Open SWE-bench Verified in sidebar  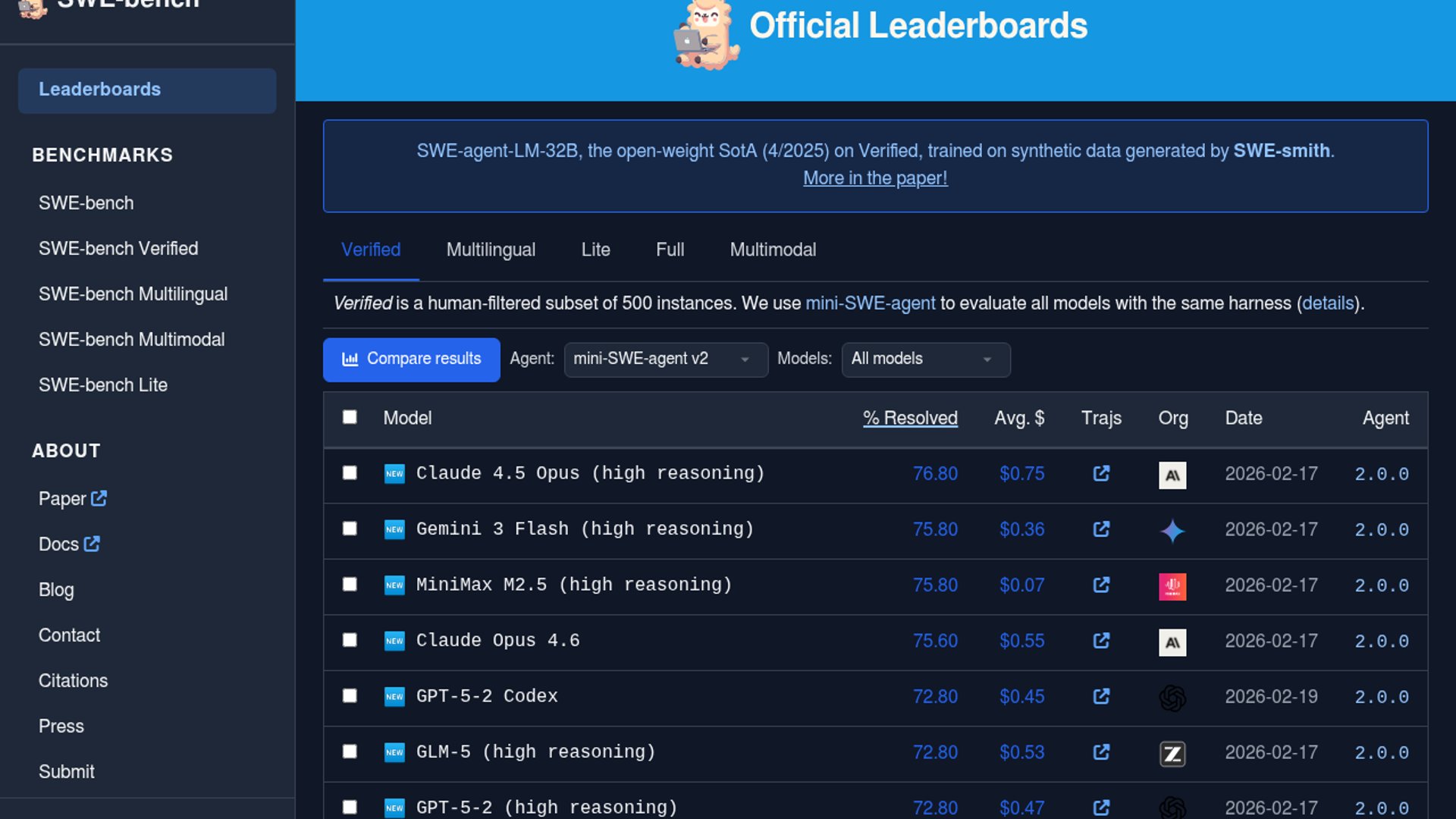118,249
